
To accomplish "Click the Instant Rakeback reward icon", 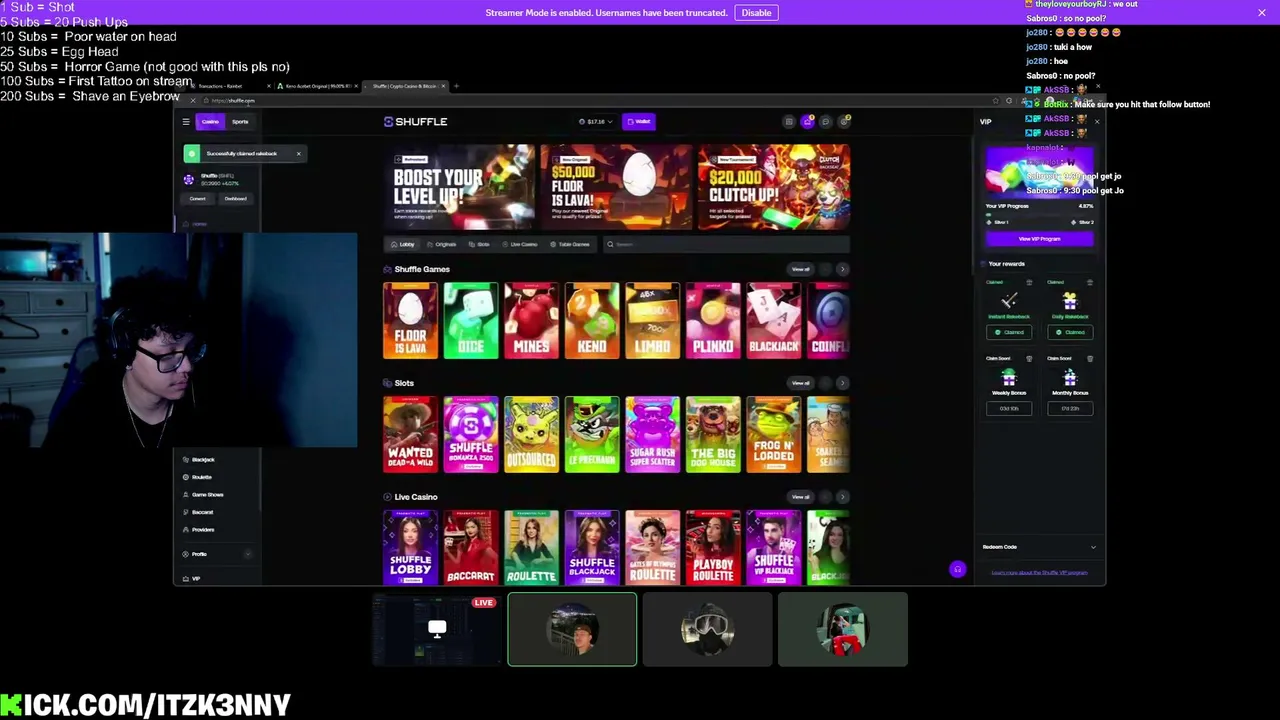I will [x=1008, y=301].
